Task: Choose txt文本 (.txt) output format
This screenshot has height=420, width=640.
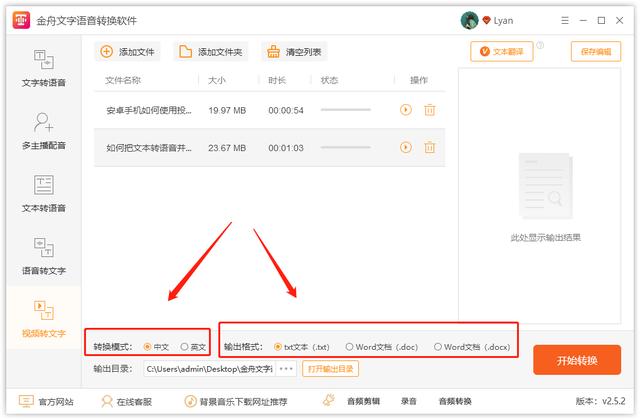Action: (x=302, y=347)
